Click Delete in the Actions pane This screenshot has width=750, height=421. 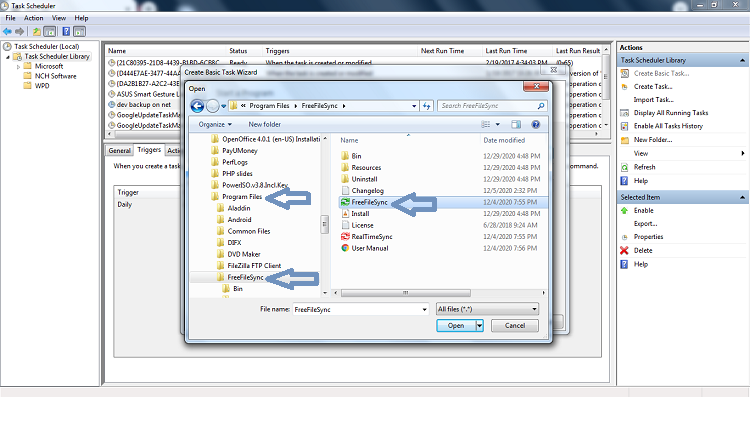[643, 250]
